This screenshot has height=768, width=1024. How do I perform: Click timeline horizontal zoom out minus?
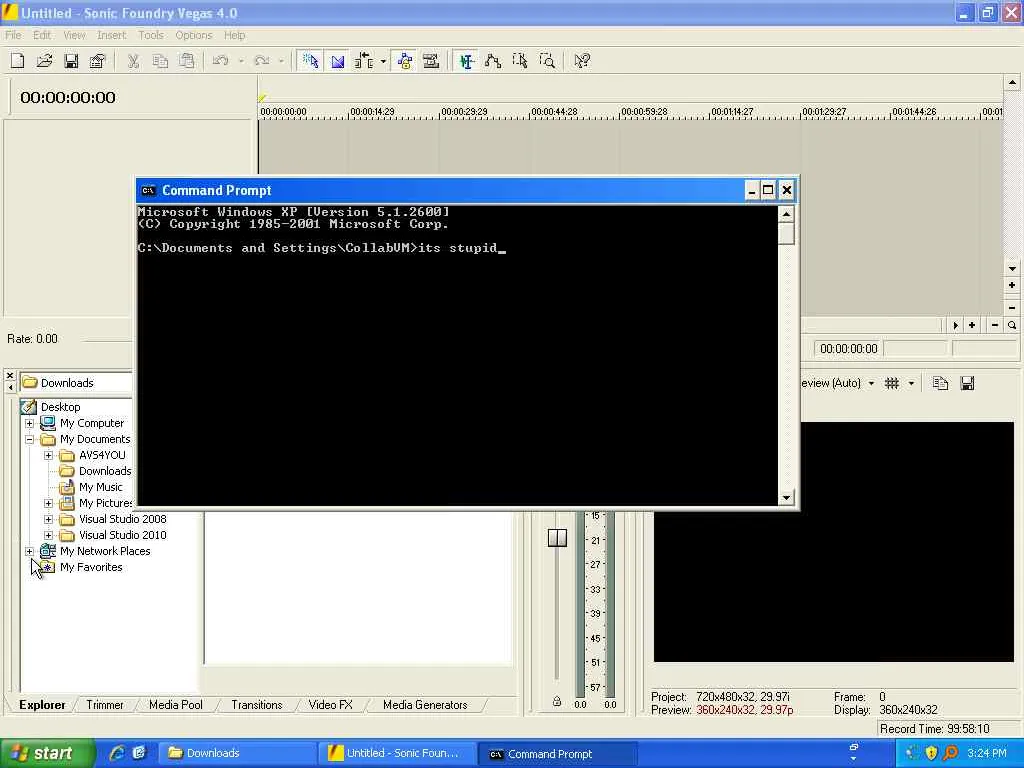pos(995,325)
